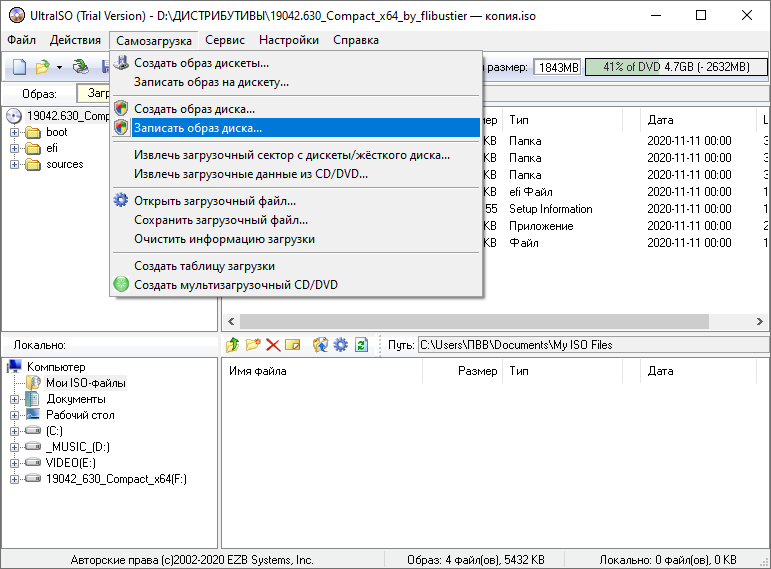Click the Add files icon in local toolbar
Image resolution: width=771 pixels, height=569 pixels.
coord(321,345)
